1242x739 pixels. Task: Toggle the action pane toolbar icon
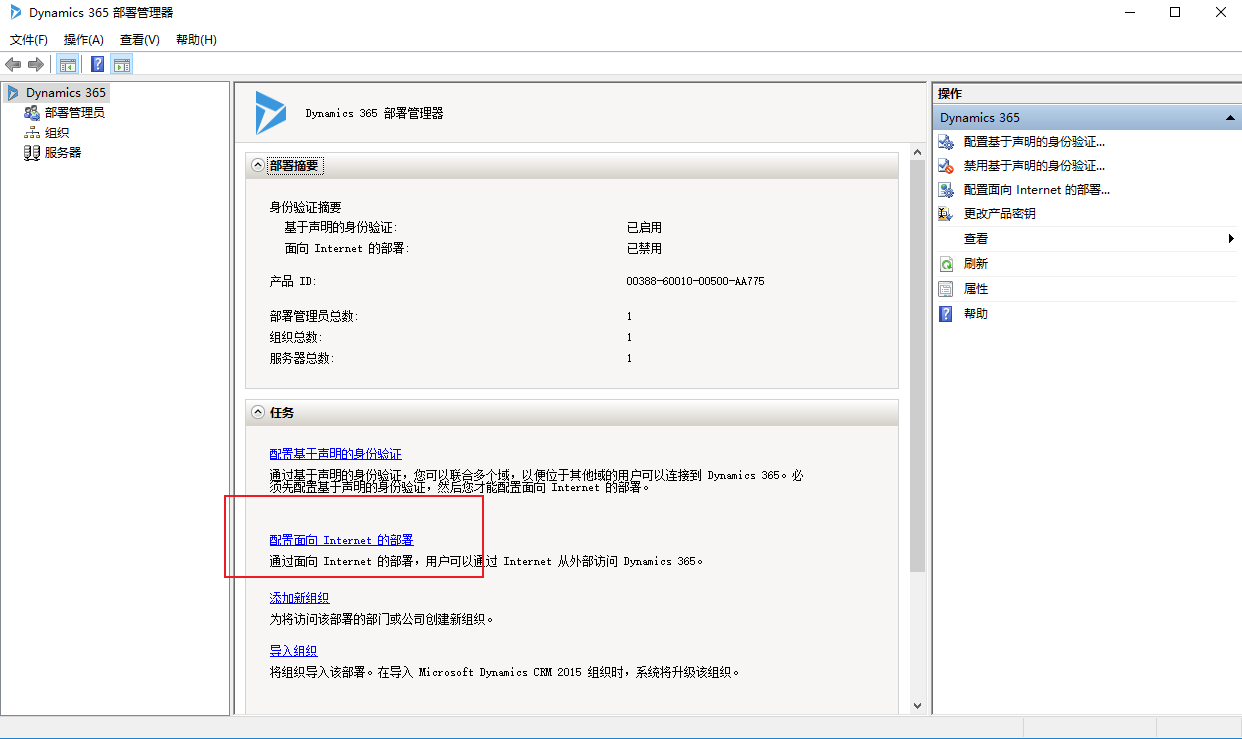click(x=122, y=65)
